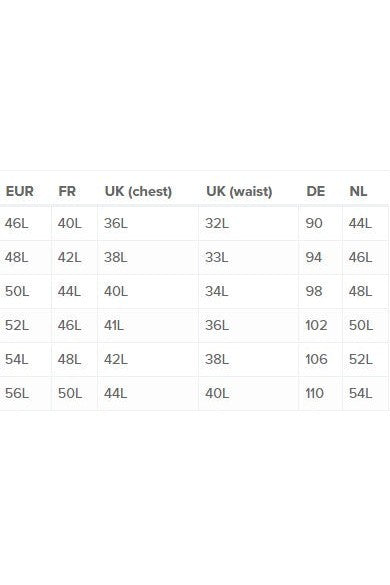
Task: Click the 56L cell in EUR column
Action: (17, 393)
